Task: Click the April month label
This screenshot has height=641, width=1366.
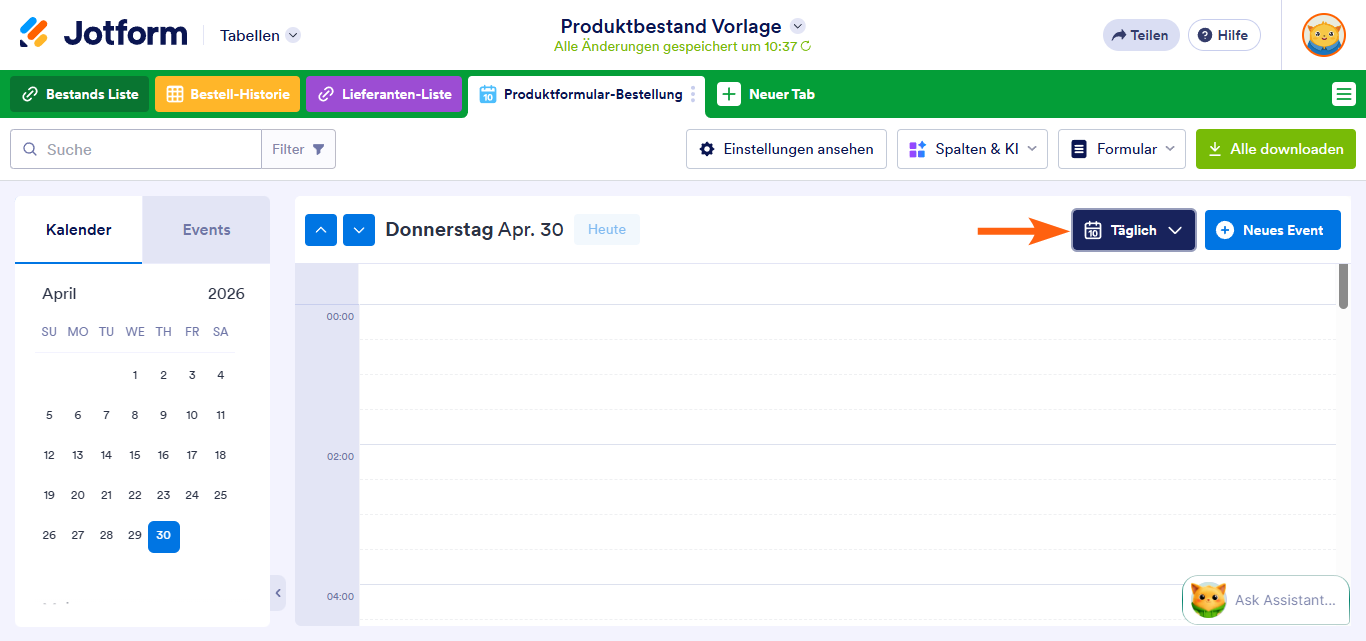Action: click(59, 294)
